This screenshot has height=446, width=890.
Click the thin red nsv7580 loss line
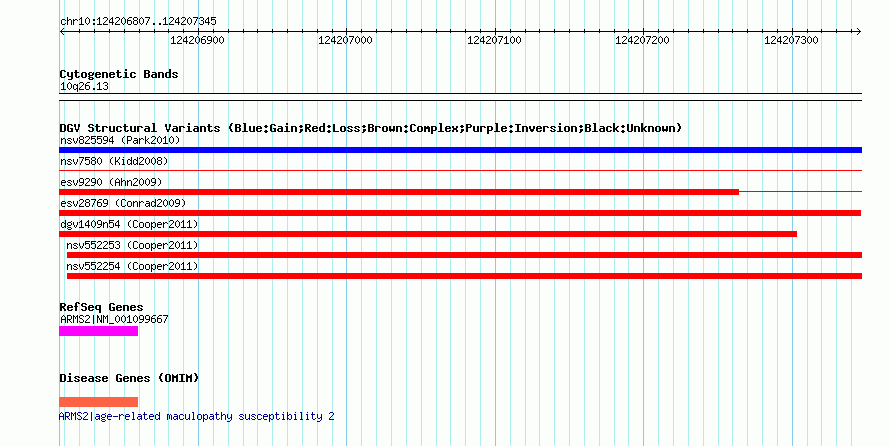(x=460, y=170)
